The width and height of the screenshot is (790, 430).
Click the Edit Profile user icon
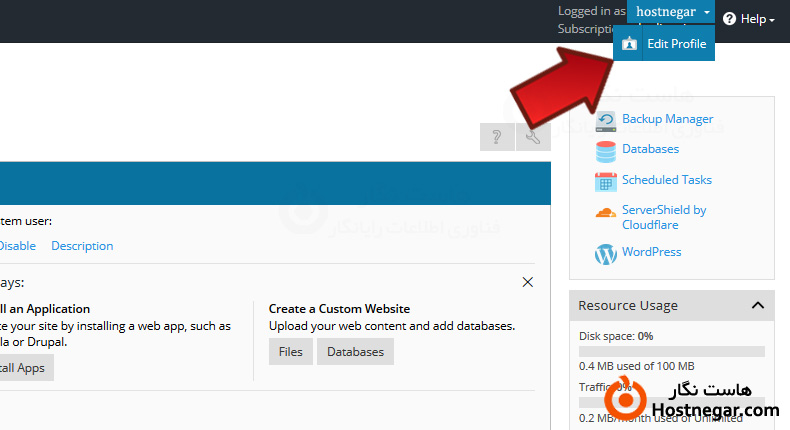pyautogui.click(x=629, y=44)
